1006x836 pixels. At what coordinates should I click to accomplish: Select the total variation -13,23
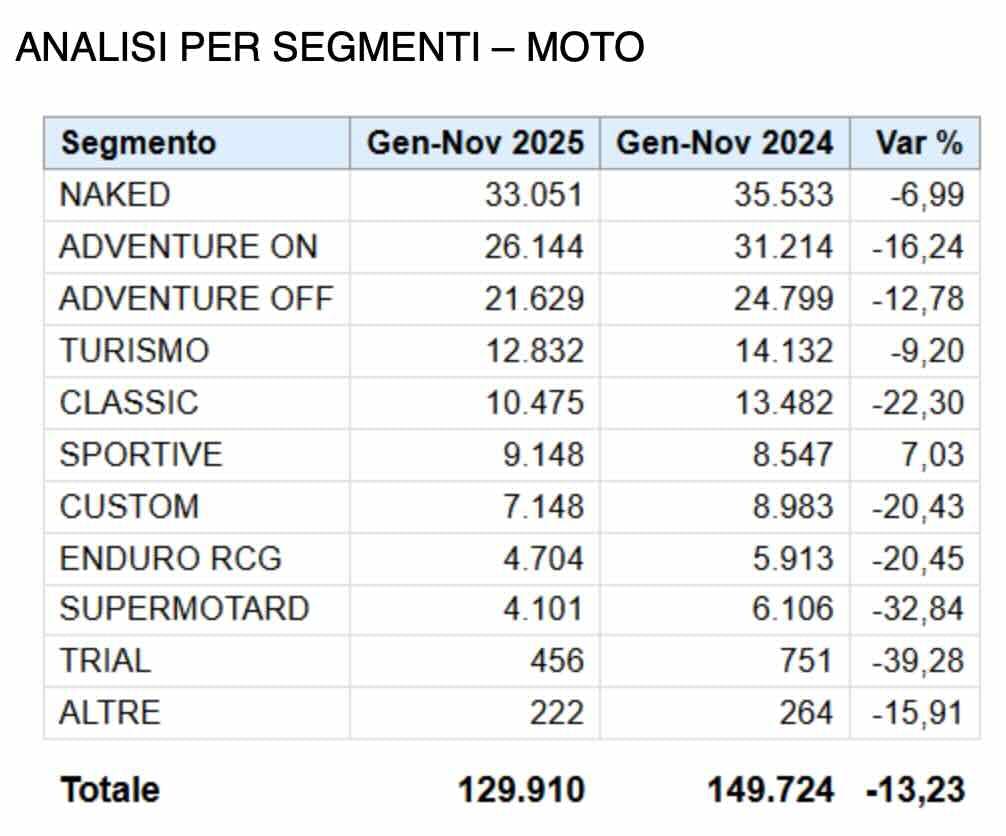915,790
